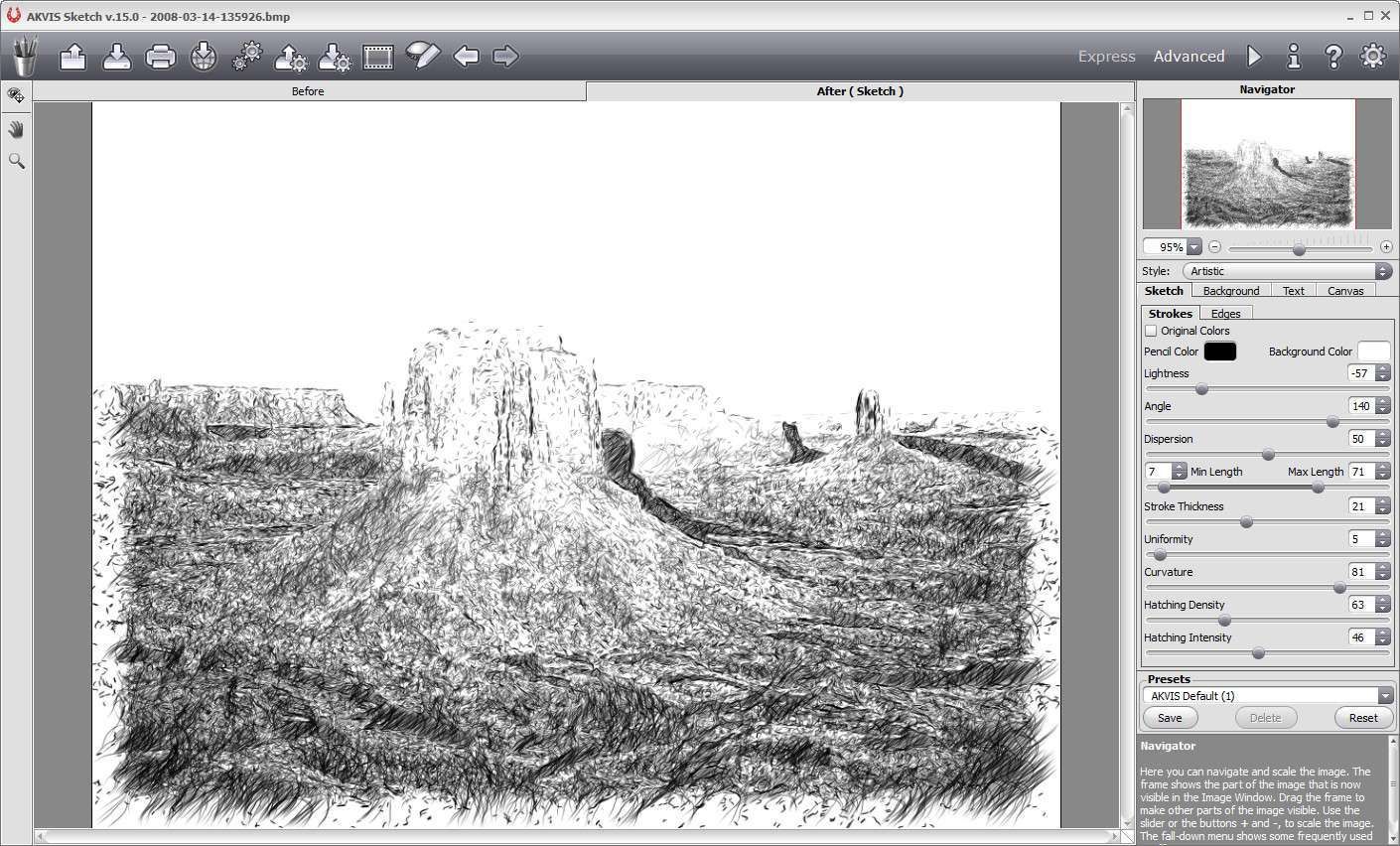Select the Hand tool in sidebar
The image size is (1400, 846).
click(16, 128)
